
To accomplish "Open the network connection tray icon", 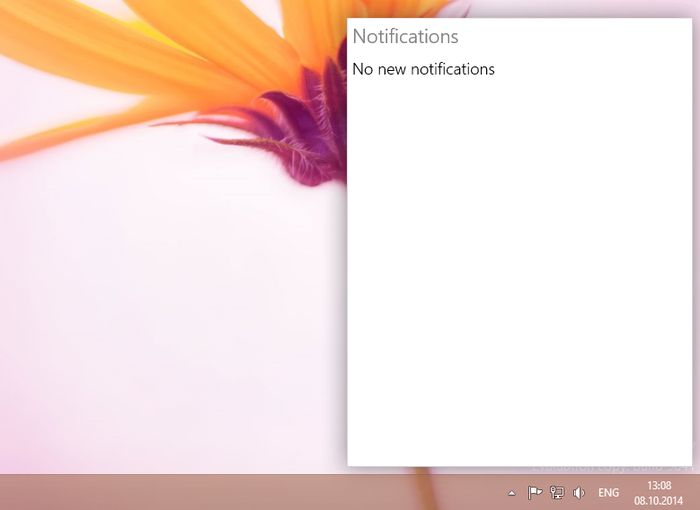I will pos(557,493).
